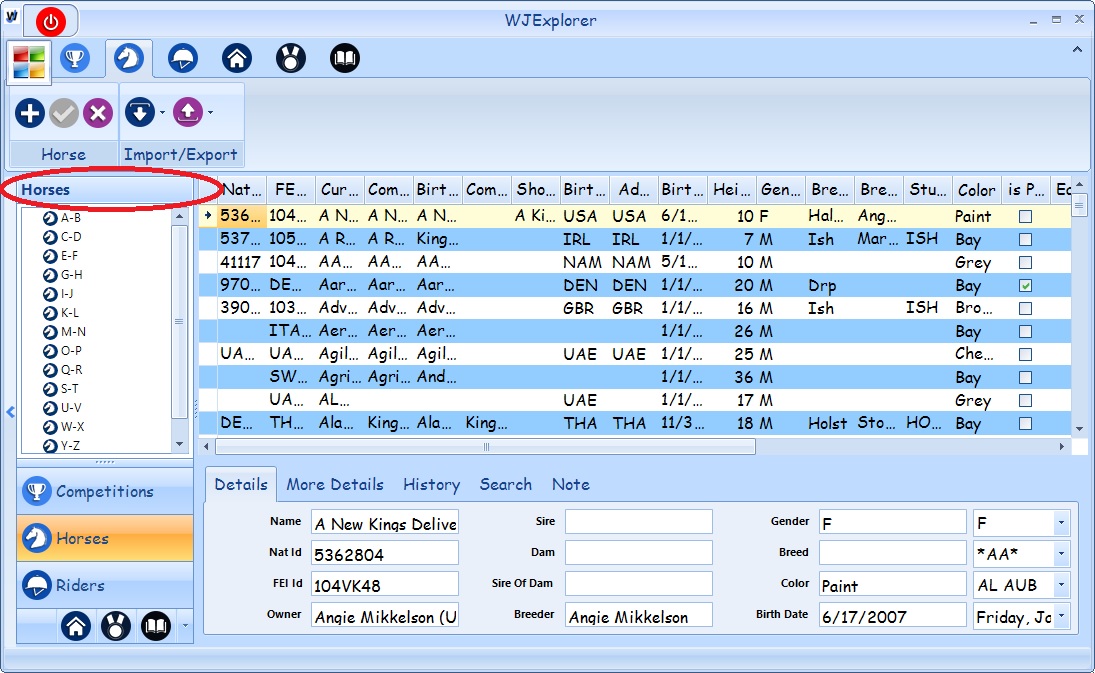This screenshot has height=673, width=1095.
Task: Open the house icon ribbon tab
Action: tap(236, 59)
